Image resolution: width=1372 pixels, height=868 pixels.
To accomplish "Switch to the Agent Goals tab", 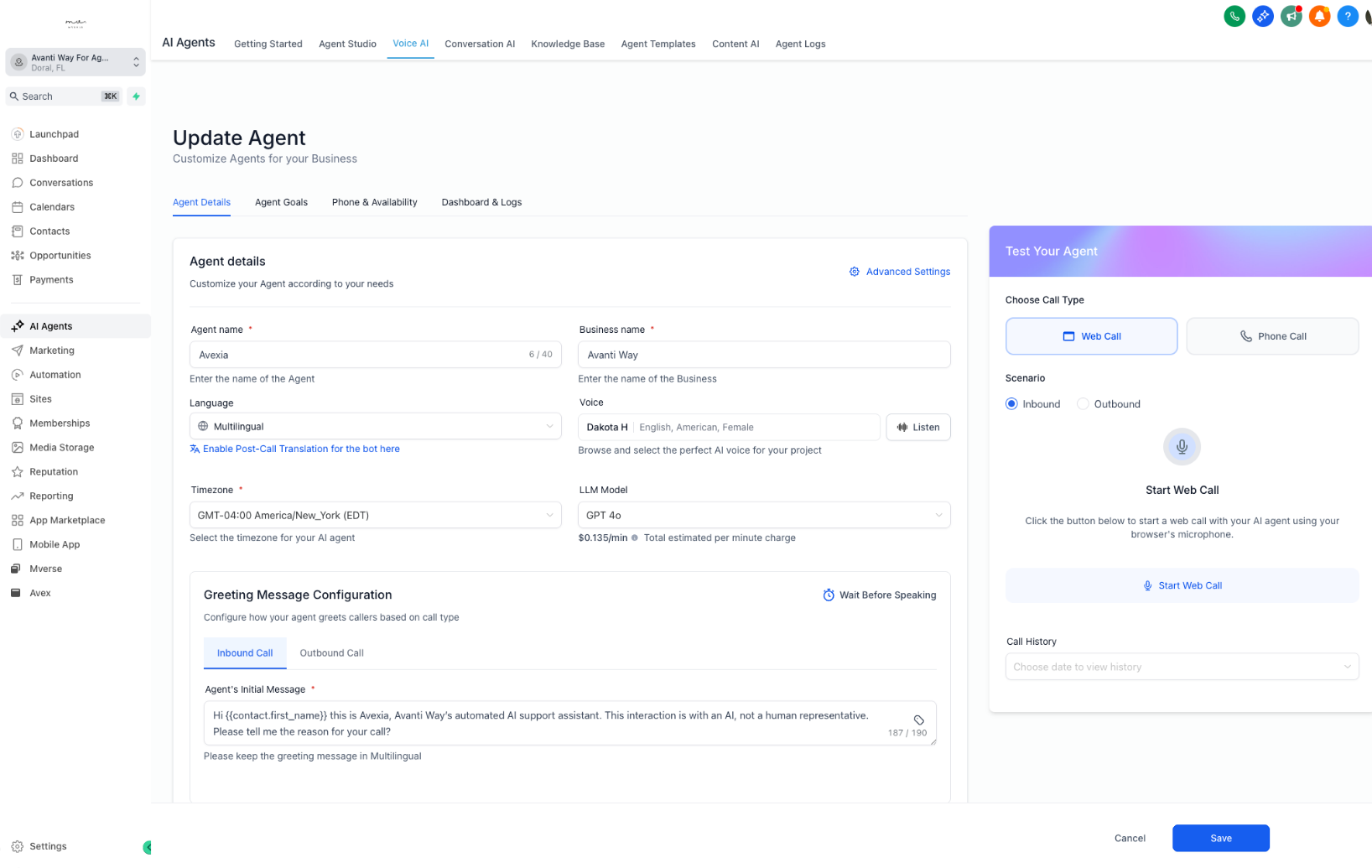I will tap(281, 203).
